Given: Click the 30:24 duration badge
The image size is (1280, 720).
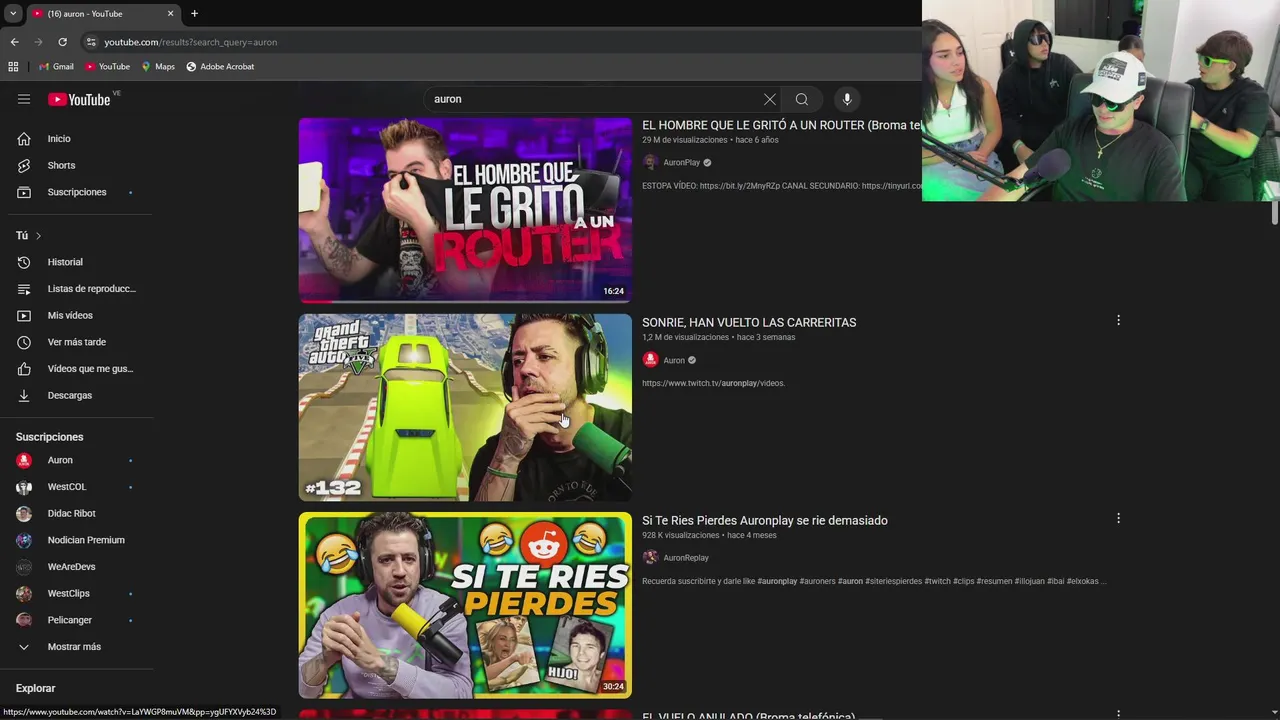Looking at the screenshot, I should [613, 686].
